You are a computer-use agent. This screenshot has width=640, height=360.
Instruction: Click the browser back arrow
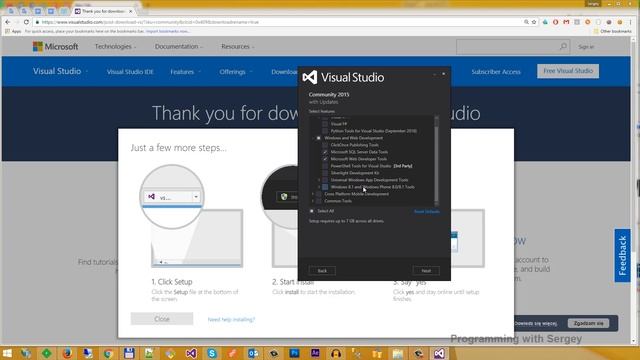[x=8, y=22]
